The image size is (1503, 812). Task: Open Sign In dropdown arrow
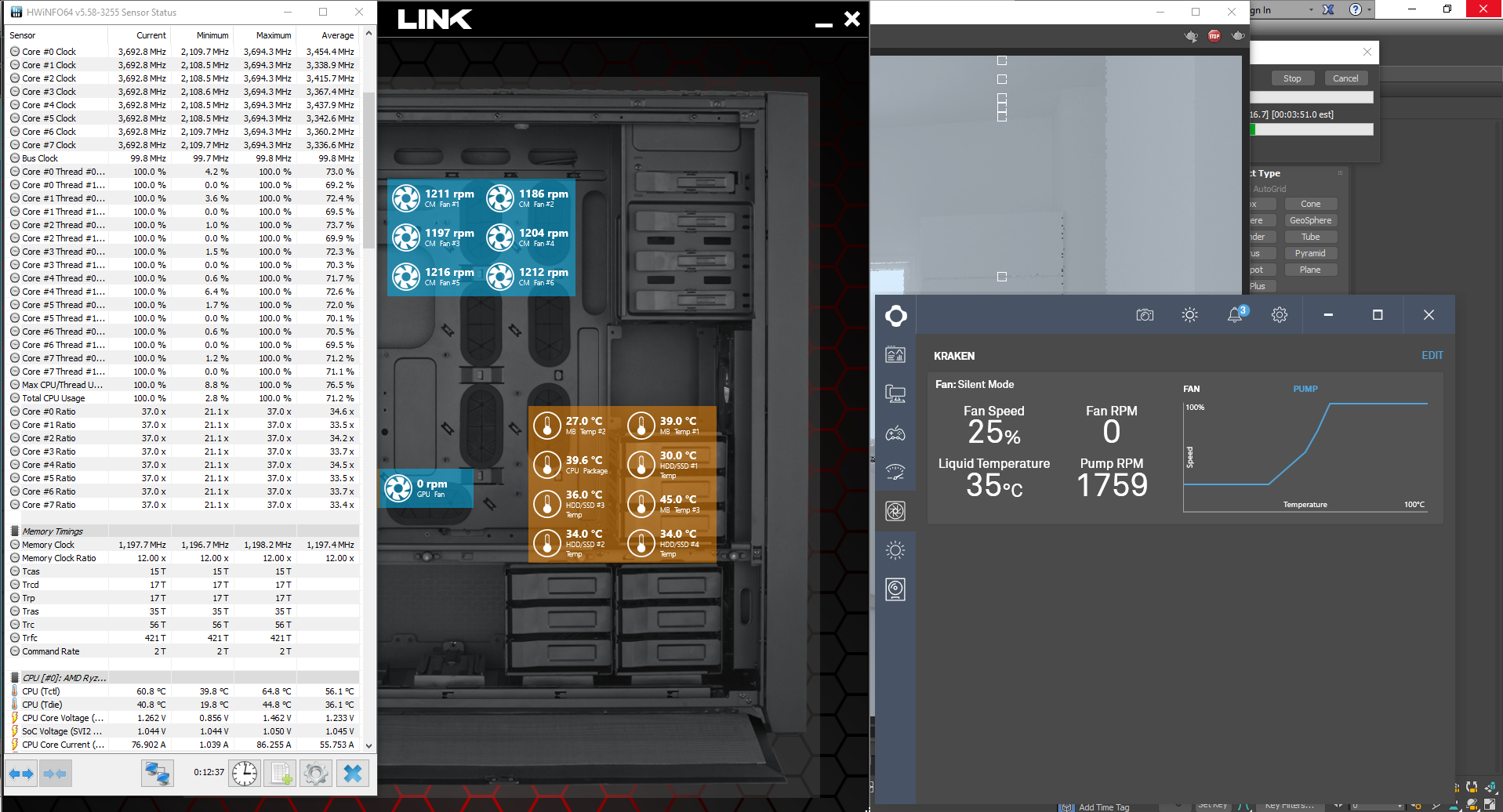click(x=1311, y=10)
